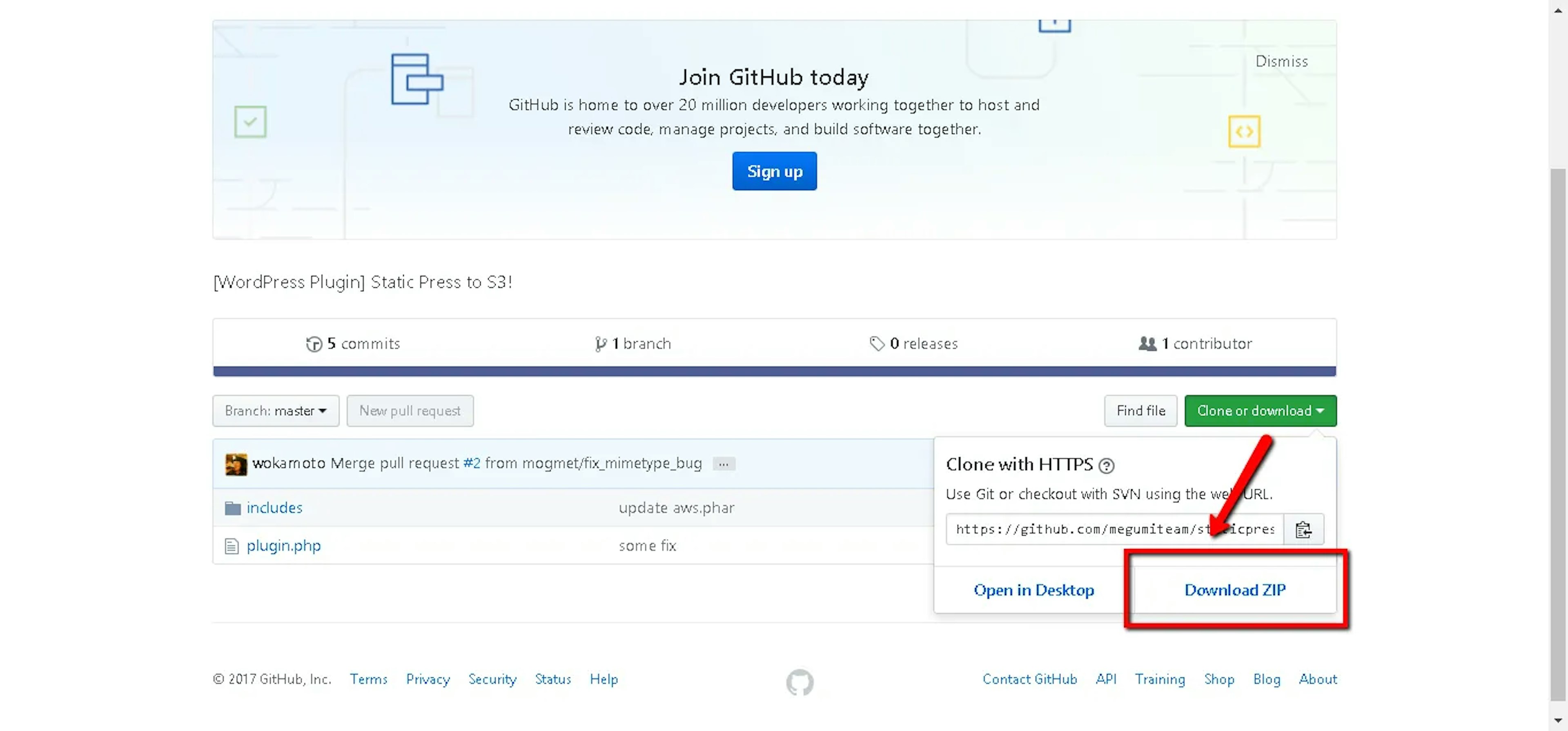Image resolution: width=1568 pixels, height=731 pixels.
Task: Click the plugin.php file icon
Action: tap(231, 546)
